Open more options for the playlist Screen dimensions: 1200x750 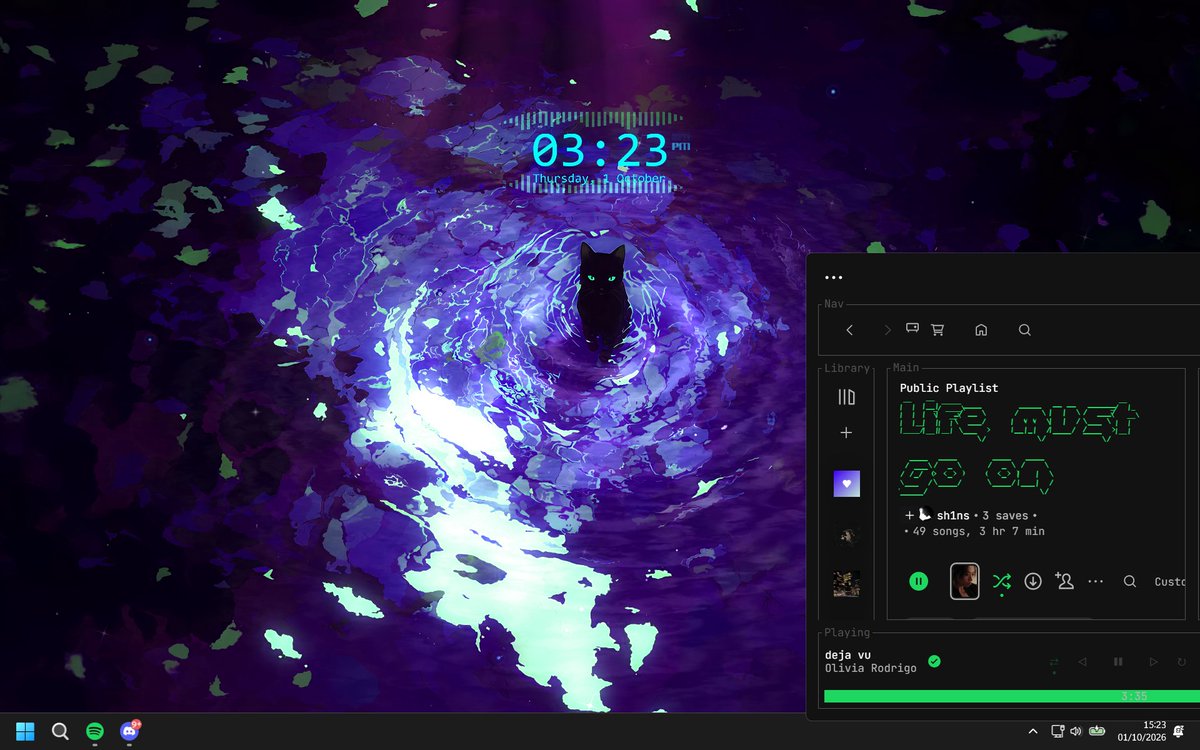[1096, 581]
